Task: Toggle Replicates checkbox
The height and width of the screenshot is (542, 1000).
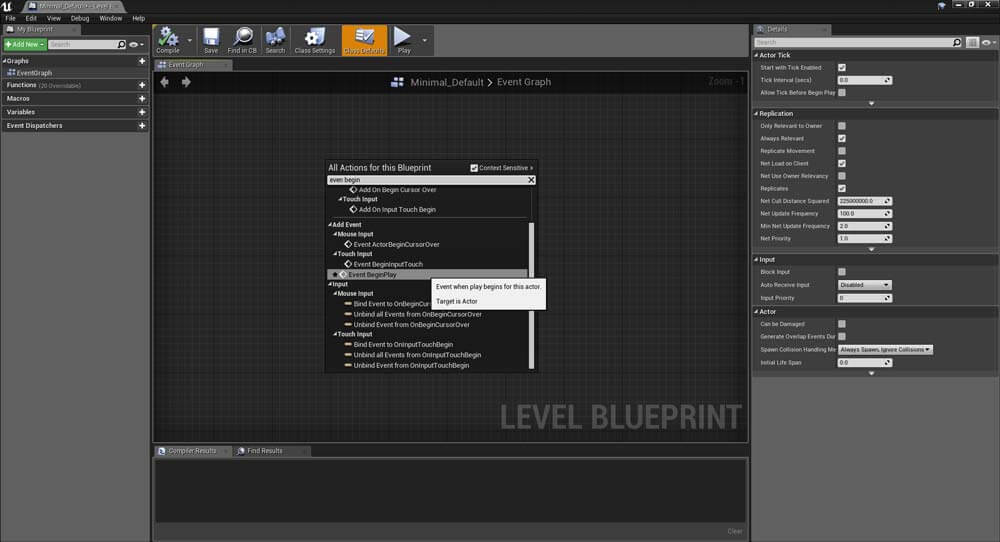Action: (842, 188)
